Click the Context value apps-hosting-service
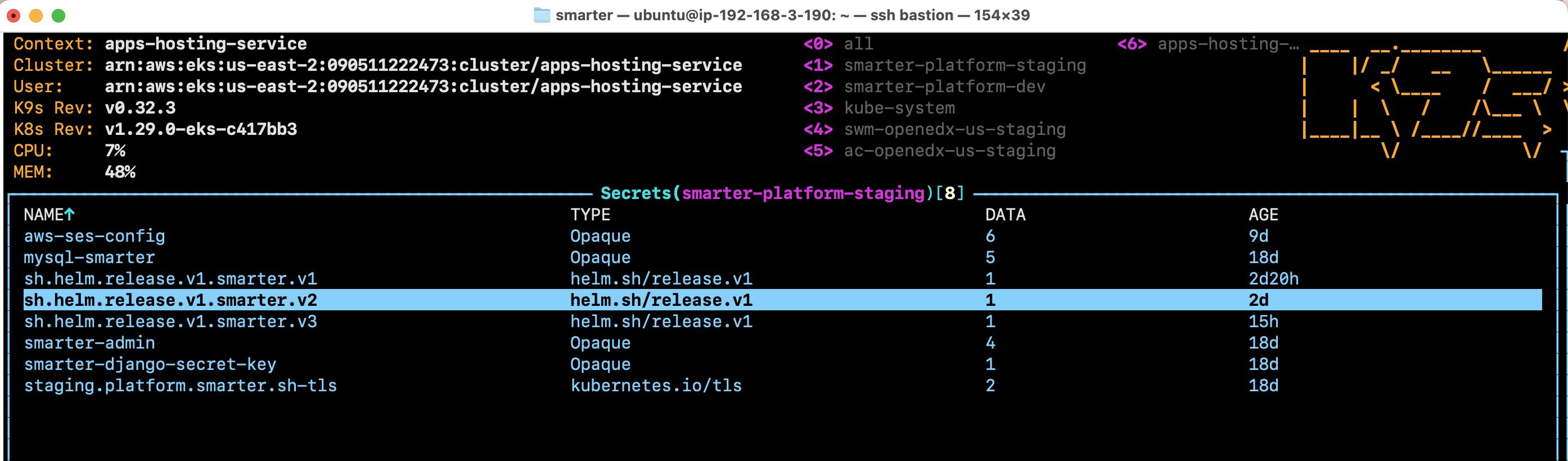1568x461 pixels. click(x=206, y=44)
